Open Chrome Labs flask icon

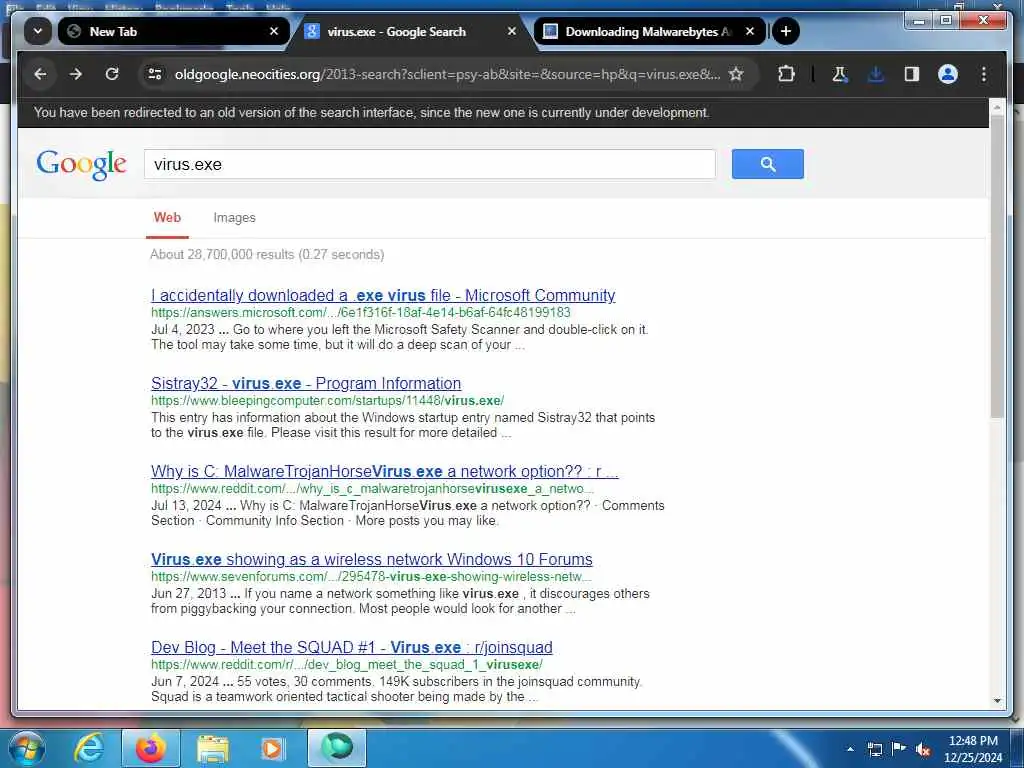(x=840, y=74)
